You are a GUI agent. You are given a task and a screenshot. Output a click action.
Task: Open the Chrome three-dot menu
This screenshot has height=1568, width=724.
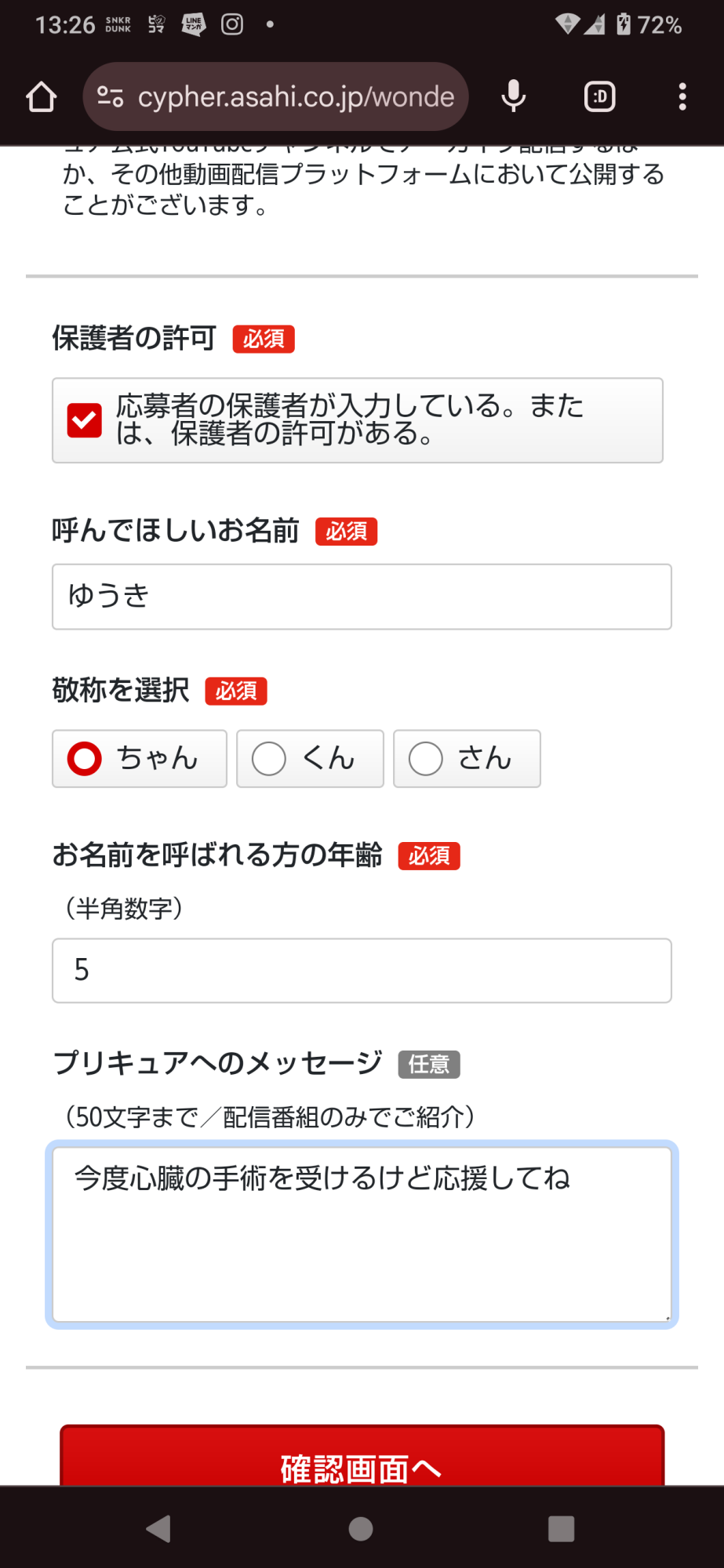[682, 97]
